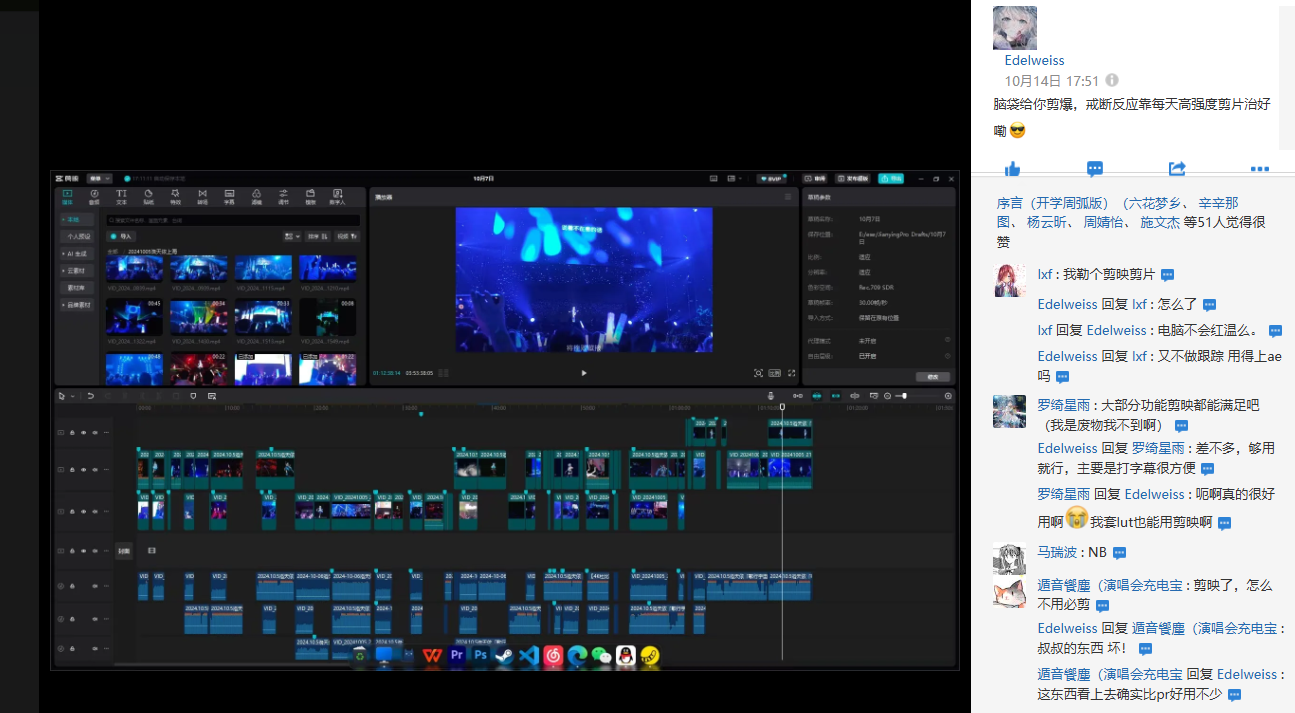Open the 滤镜 filters tab
The height and width of the screenshot is (713, 1295).
coord(256,197)
